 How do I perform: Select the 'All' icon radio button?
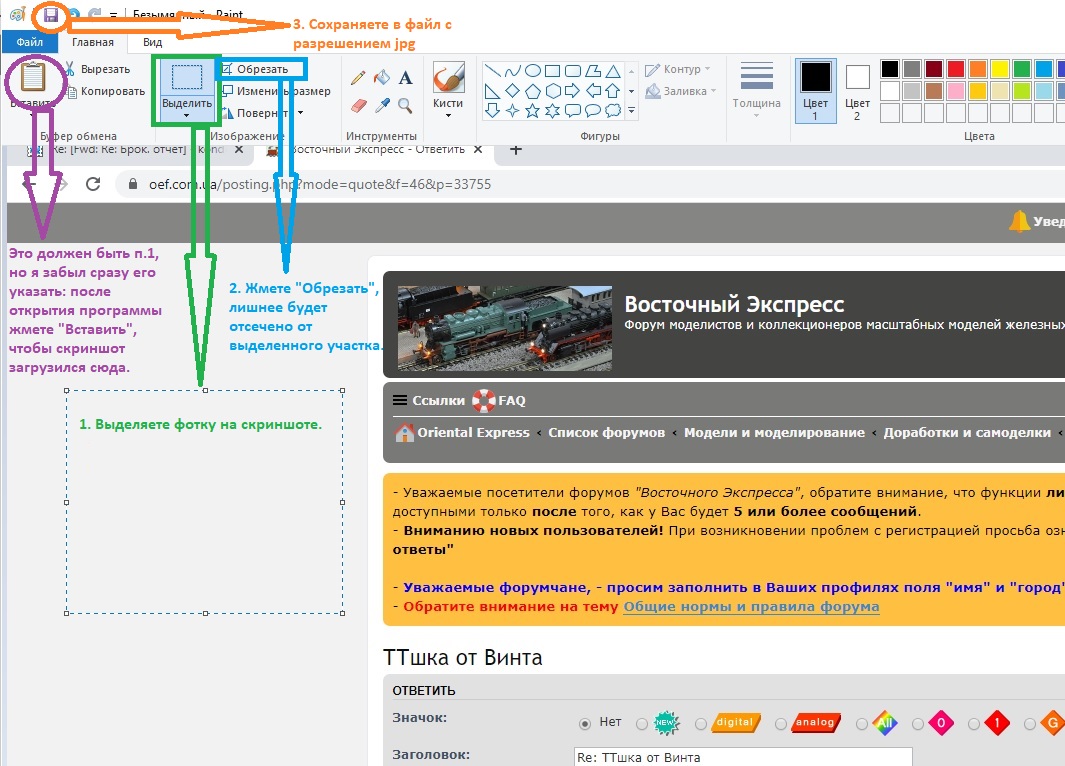(862, 725)
